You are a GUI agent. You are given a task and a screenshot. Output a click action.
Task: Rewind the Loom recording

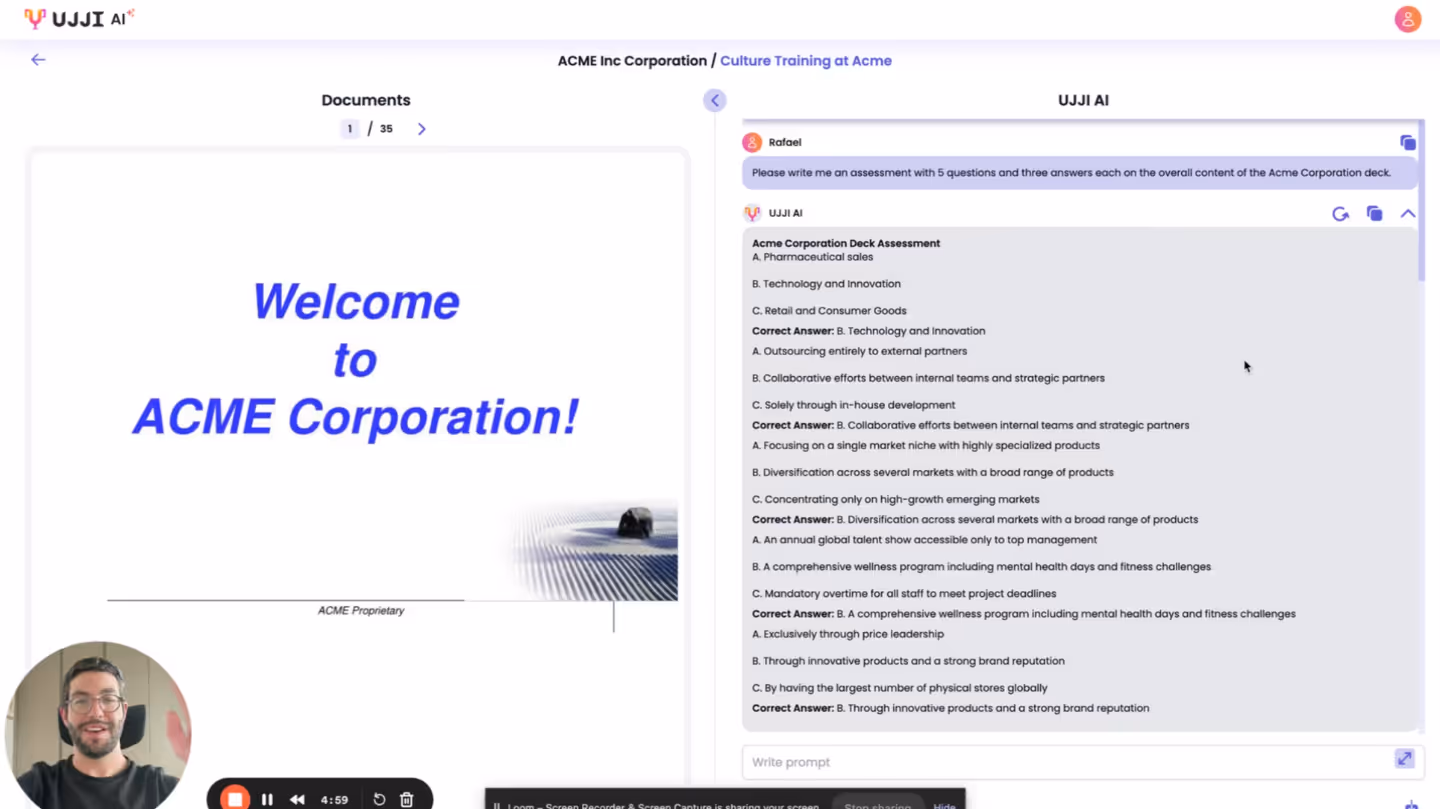297,800
